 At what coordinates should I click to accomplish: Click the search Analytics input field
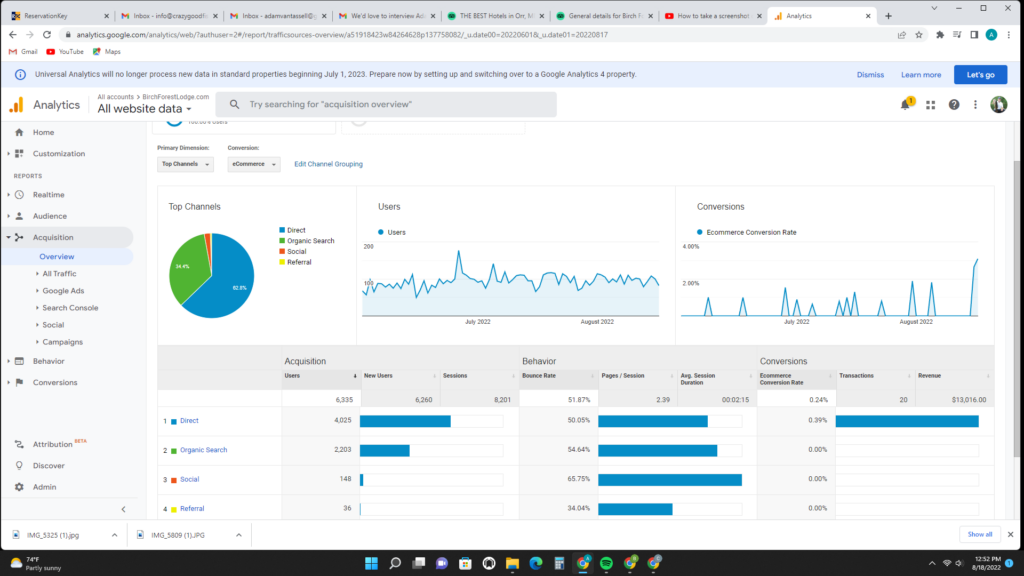tap(386, 104)
